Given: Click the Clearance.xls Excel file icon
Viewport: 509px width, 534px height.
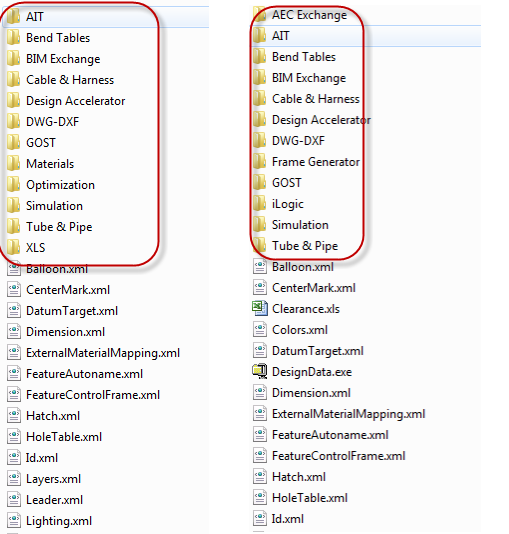Looking at the screenshot, I should click(x=260, y=309).
